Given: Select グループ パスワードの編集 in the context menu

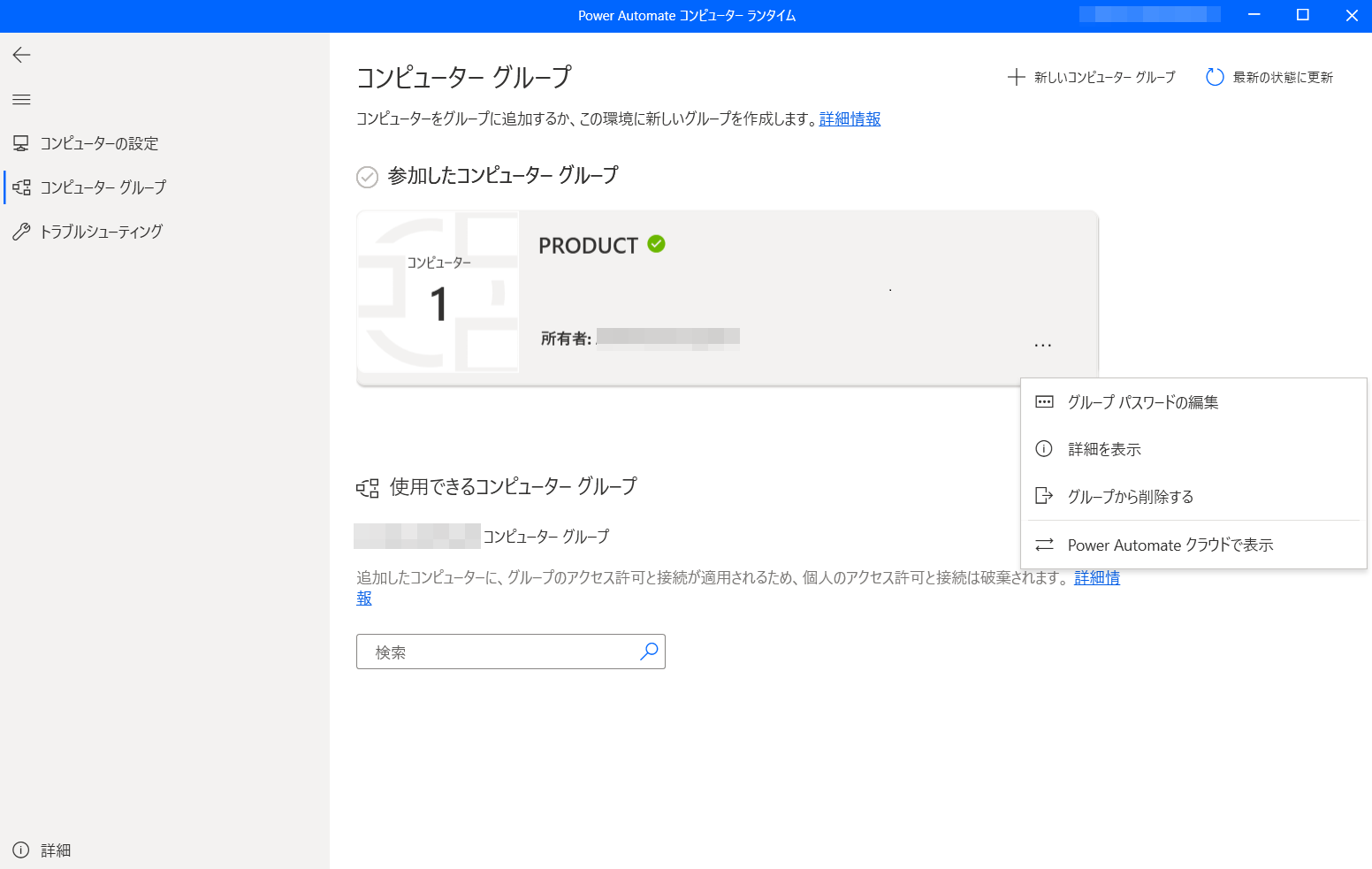Looking at the screenshot, I should (1141, 401).
